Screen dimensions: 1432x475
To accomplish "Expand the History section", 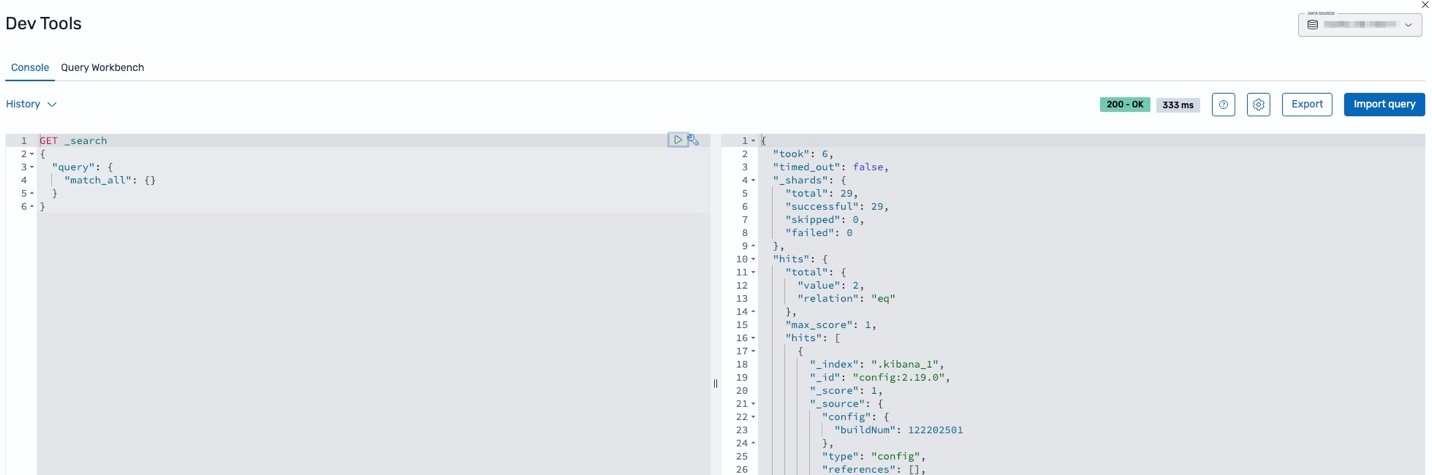I will (31, 104).
